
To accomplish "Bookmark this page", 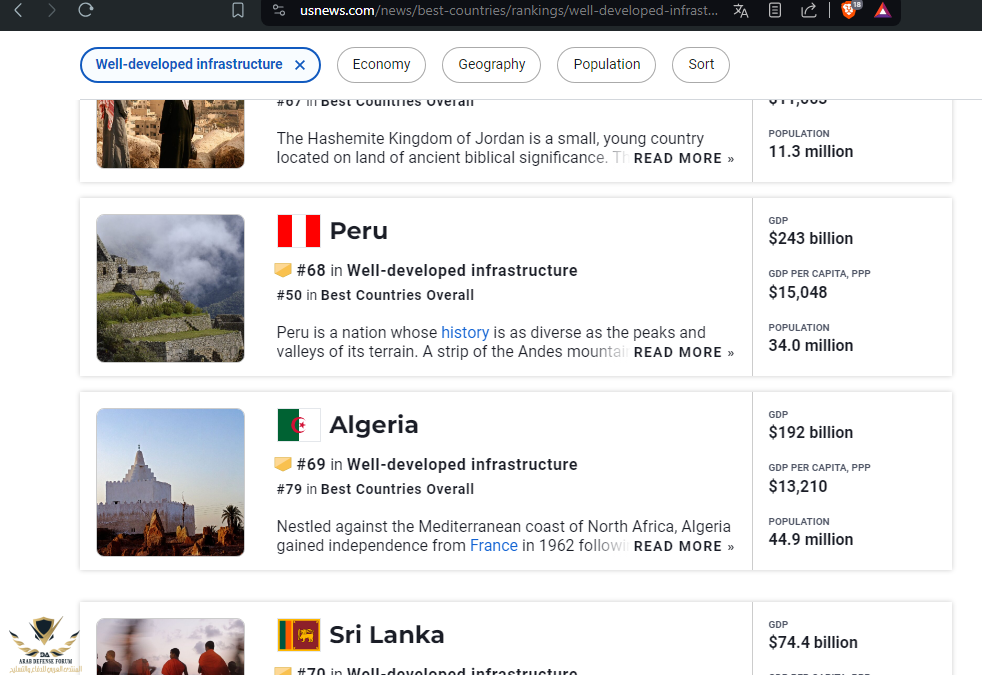I will tap(238, 10).
